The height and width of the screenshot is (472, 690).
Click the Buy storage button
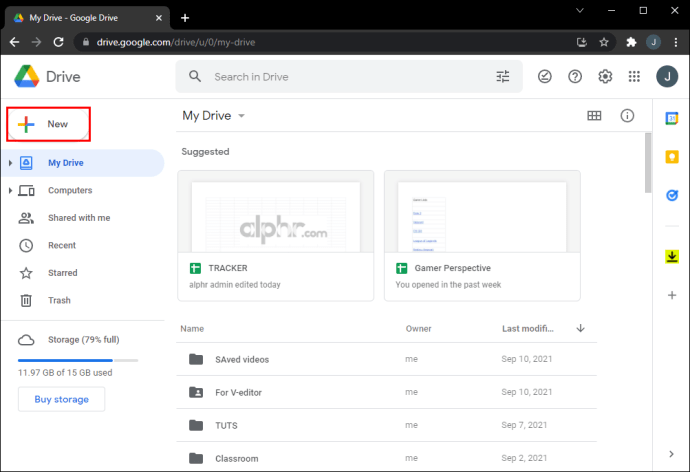(x=62, y=399)
